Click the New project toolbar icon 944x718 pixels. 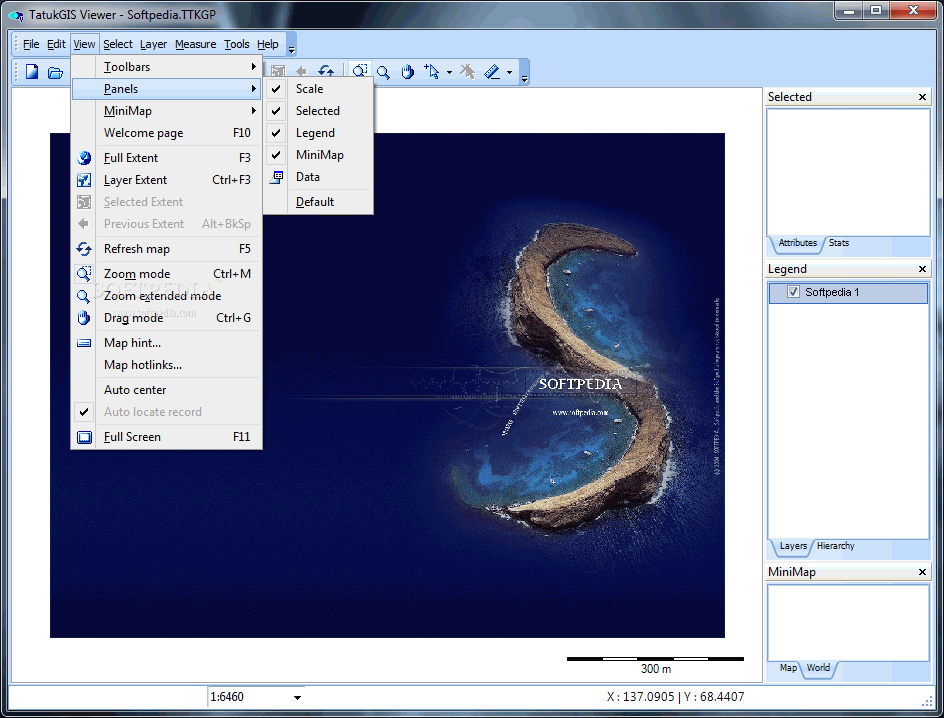tap(32, 72)
